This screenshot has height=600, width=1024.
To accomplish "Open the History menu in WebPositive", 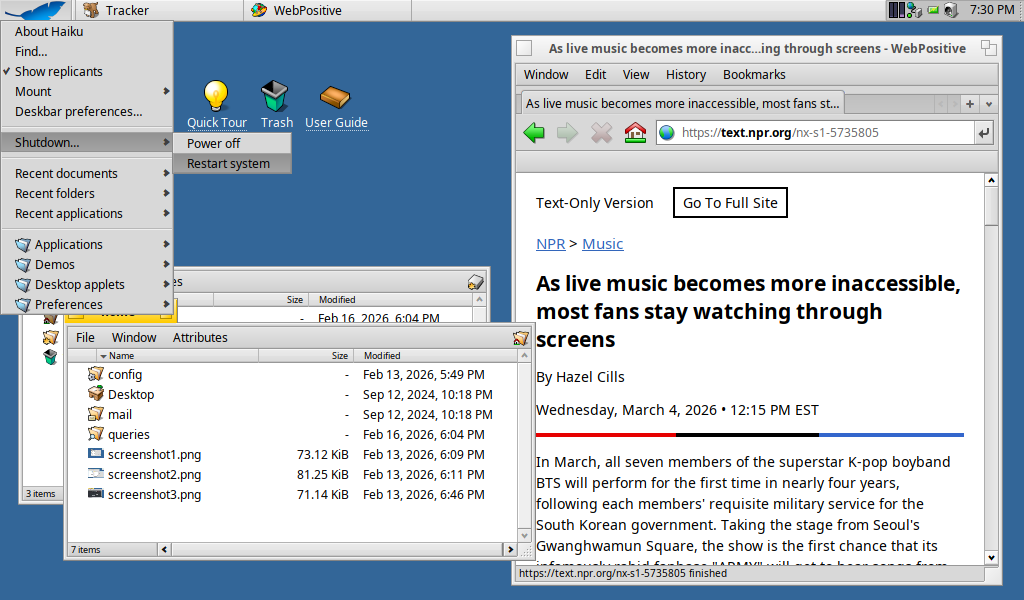I will 686,74.
